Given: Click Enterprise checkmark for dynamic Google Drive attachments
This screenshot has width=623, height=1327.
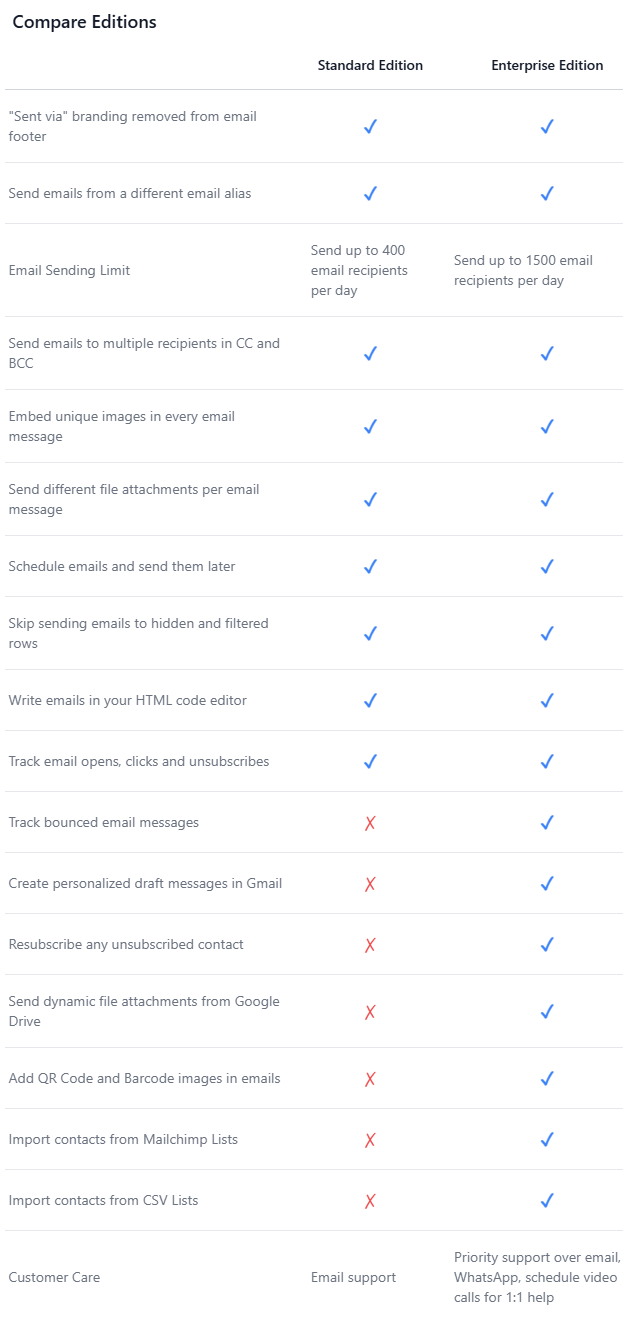Looking at the screenshot, I should pyautogui.click(x=547, y=1011).
